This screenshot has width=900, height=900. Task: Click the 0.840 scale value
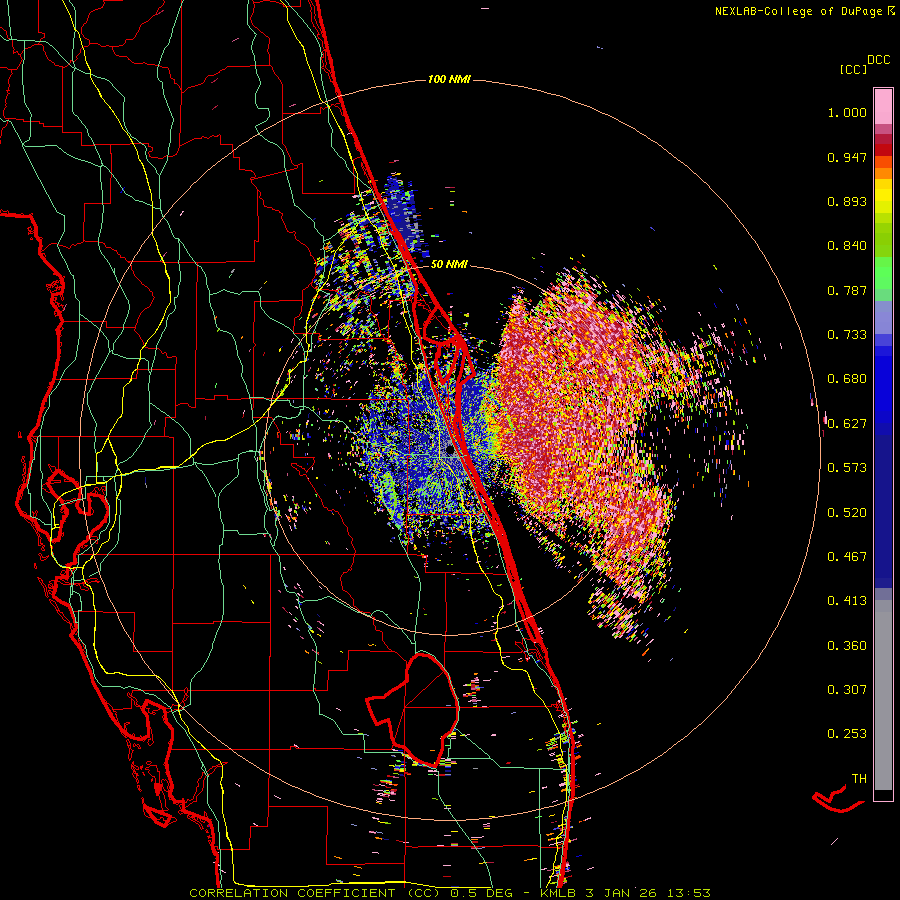coord(847,246)
